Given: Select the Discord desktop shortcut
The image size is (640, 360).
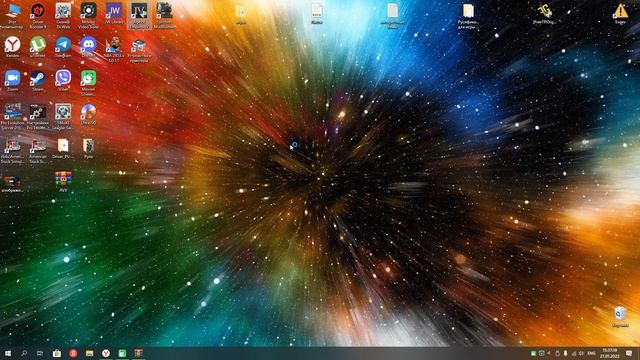Looking at the screenshot, I should click(89, 47).
